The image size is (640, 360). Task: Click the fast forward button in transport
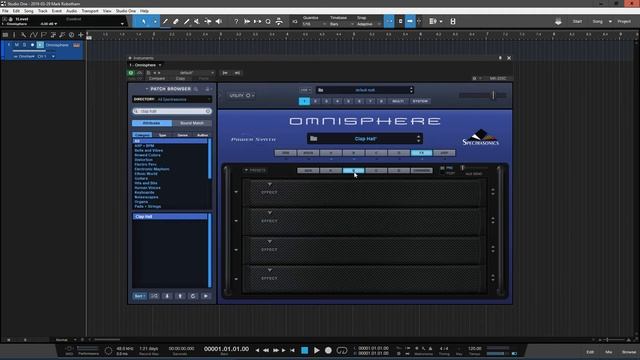(x=276, y=350)
